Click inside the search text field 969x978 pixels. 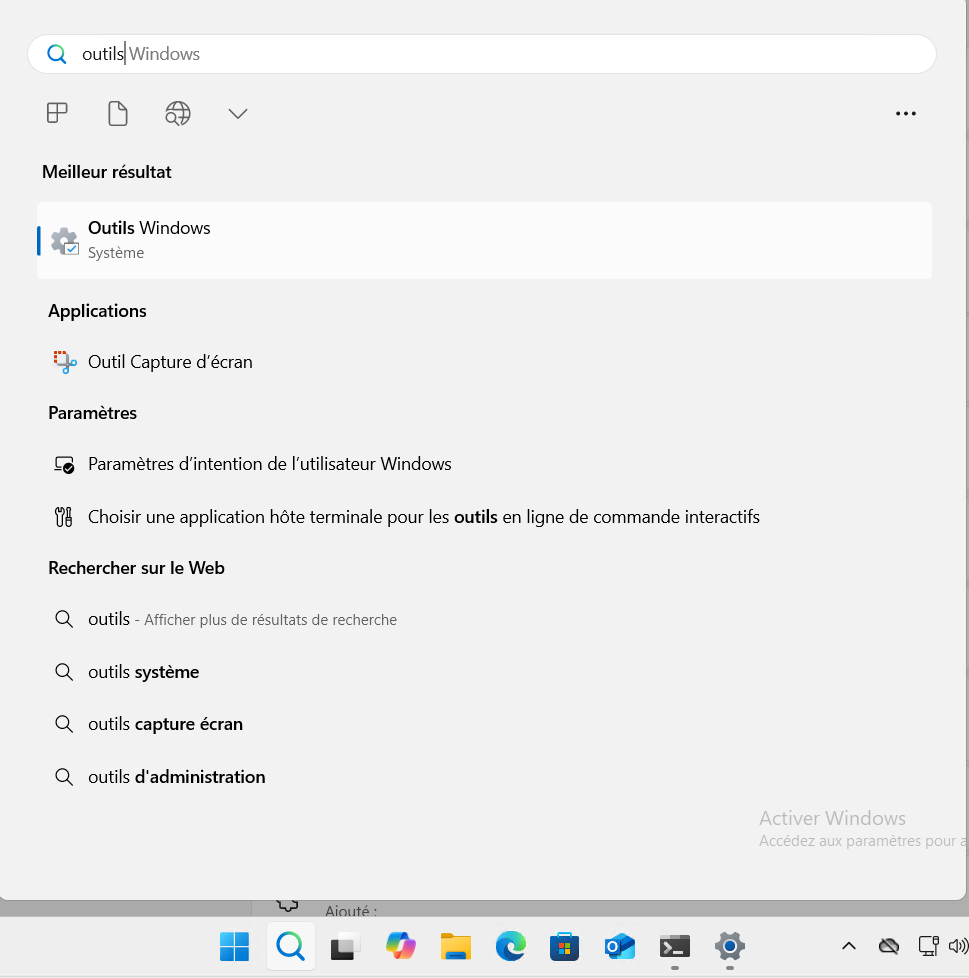coord(481,54)
